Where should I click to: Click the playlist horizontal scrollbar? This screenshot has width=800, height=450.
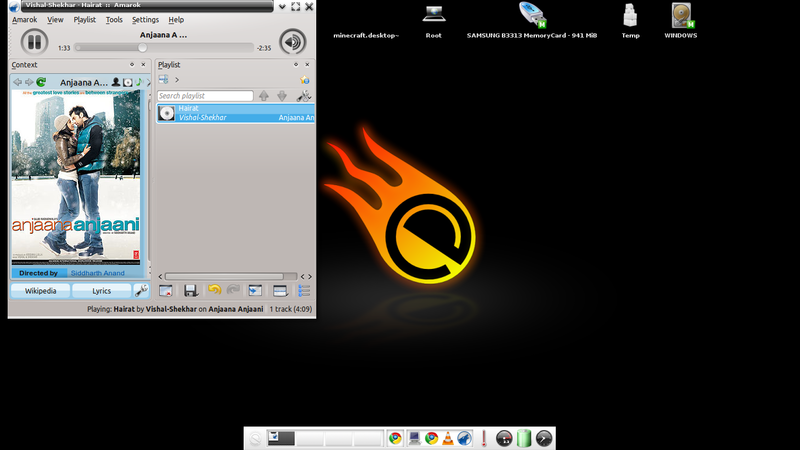pyautogui.click(x=223, y=277)
